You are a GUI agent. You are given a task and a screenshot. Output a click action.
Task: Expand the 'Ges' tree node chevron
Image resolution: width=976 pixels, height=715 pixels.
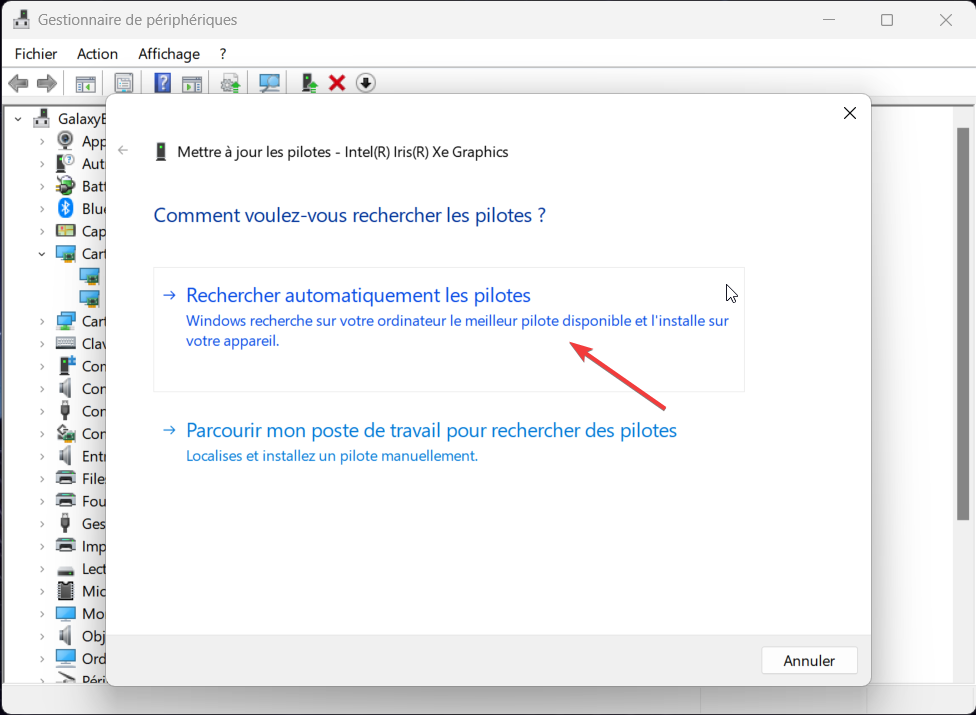tap(42, 523)
